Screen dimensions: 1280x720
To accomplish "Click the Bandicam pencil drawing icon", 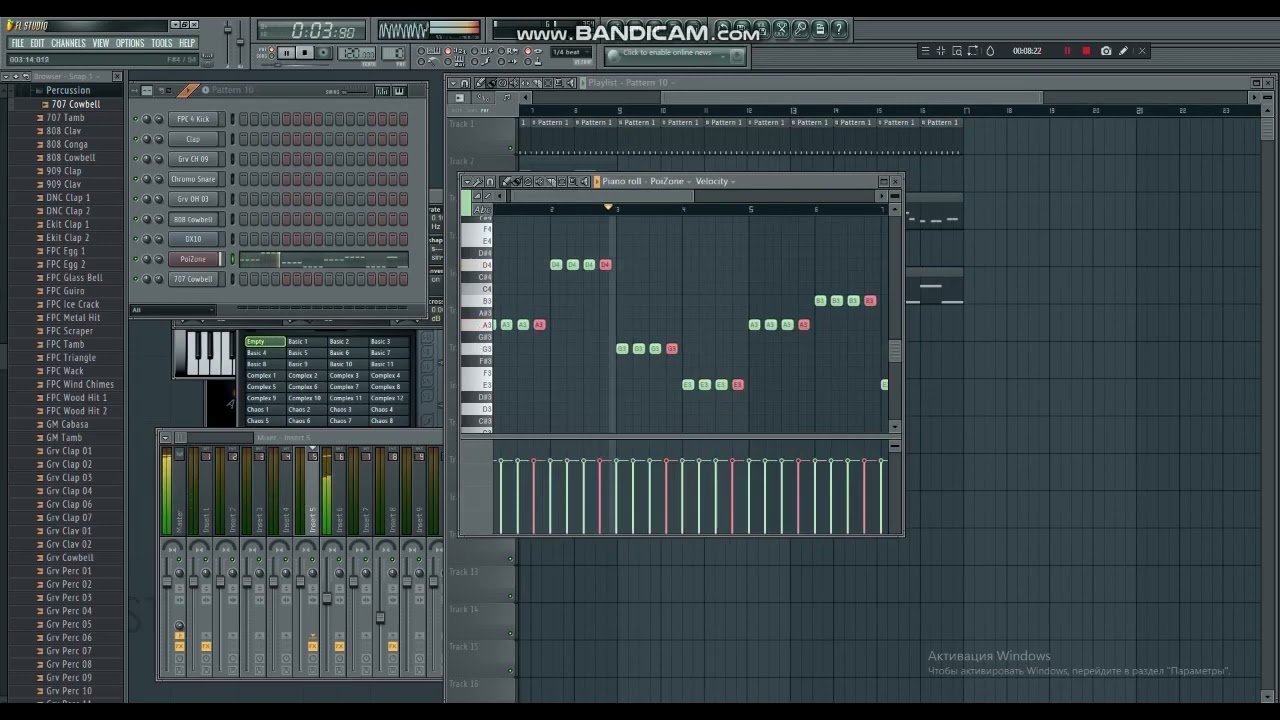I will click(x=1123, y=51).
